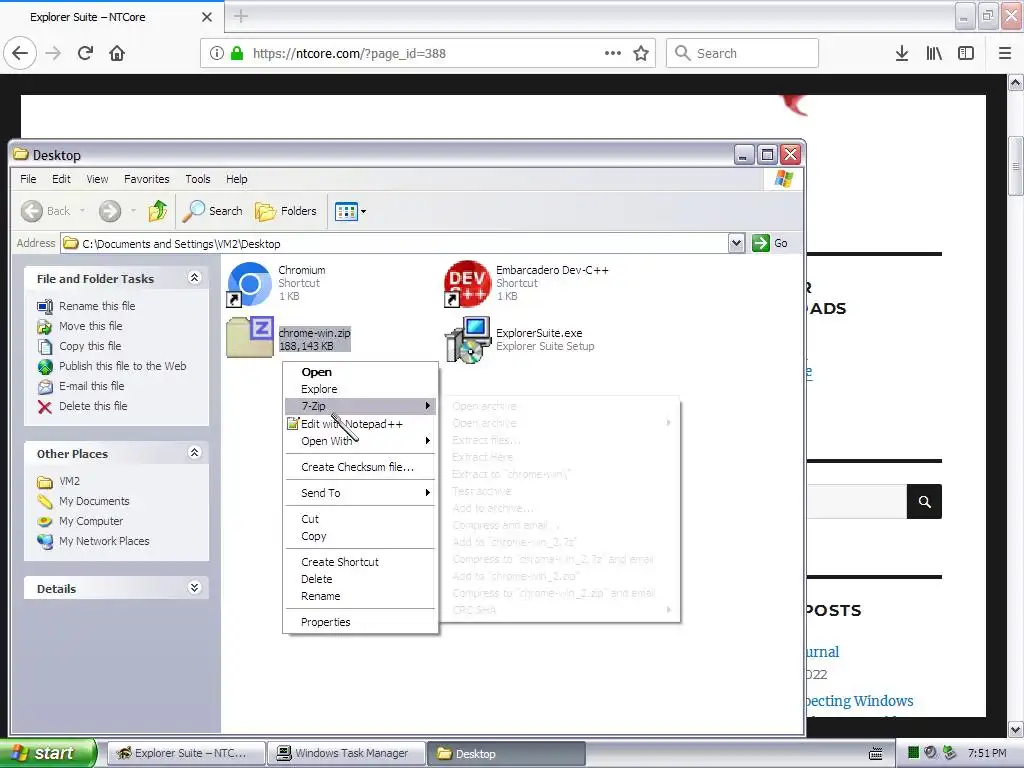Choose Delete in the context menu

coord(360,579)
